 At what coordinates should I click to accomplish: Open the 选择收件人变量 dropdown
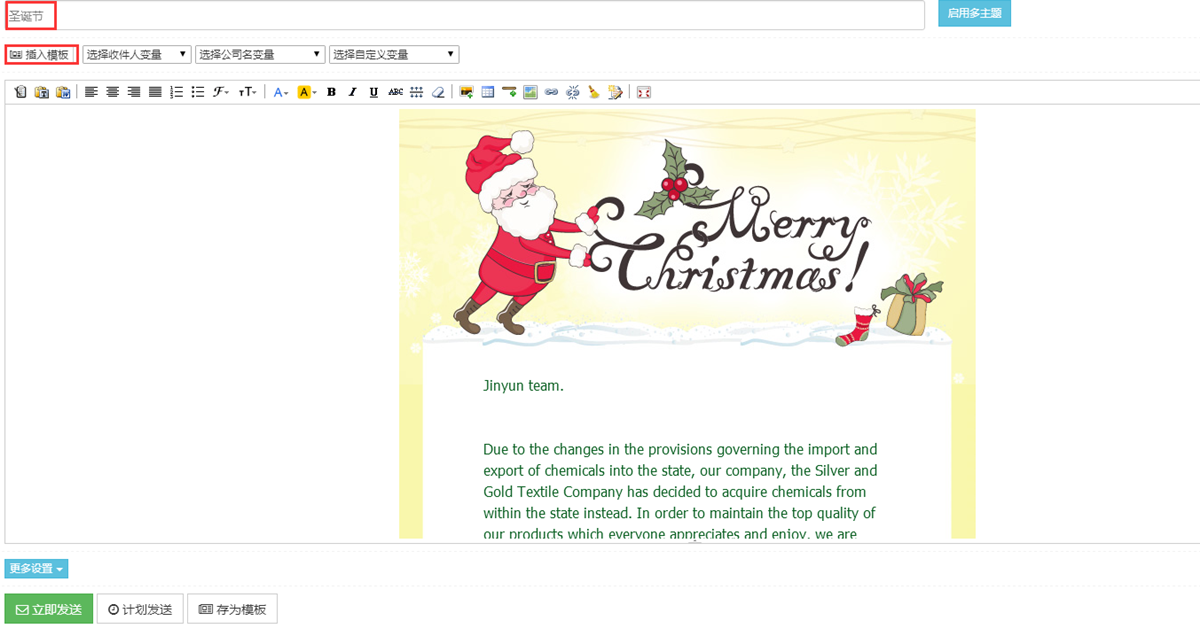pos(137,54)
